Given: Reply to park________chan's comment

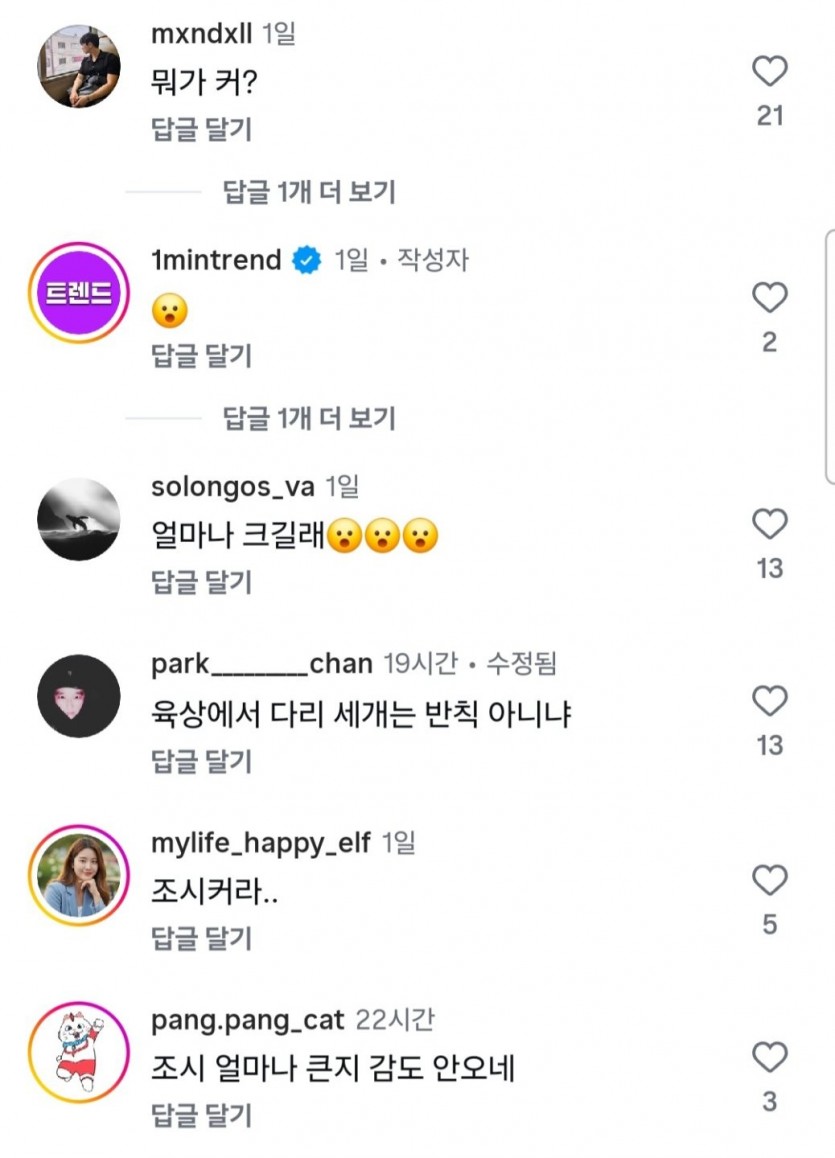Looking at the screenshot, I should pos(202,761).
